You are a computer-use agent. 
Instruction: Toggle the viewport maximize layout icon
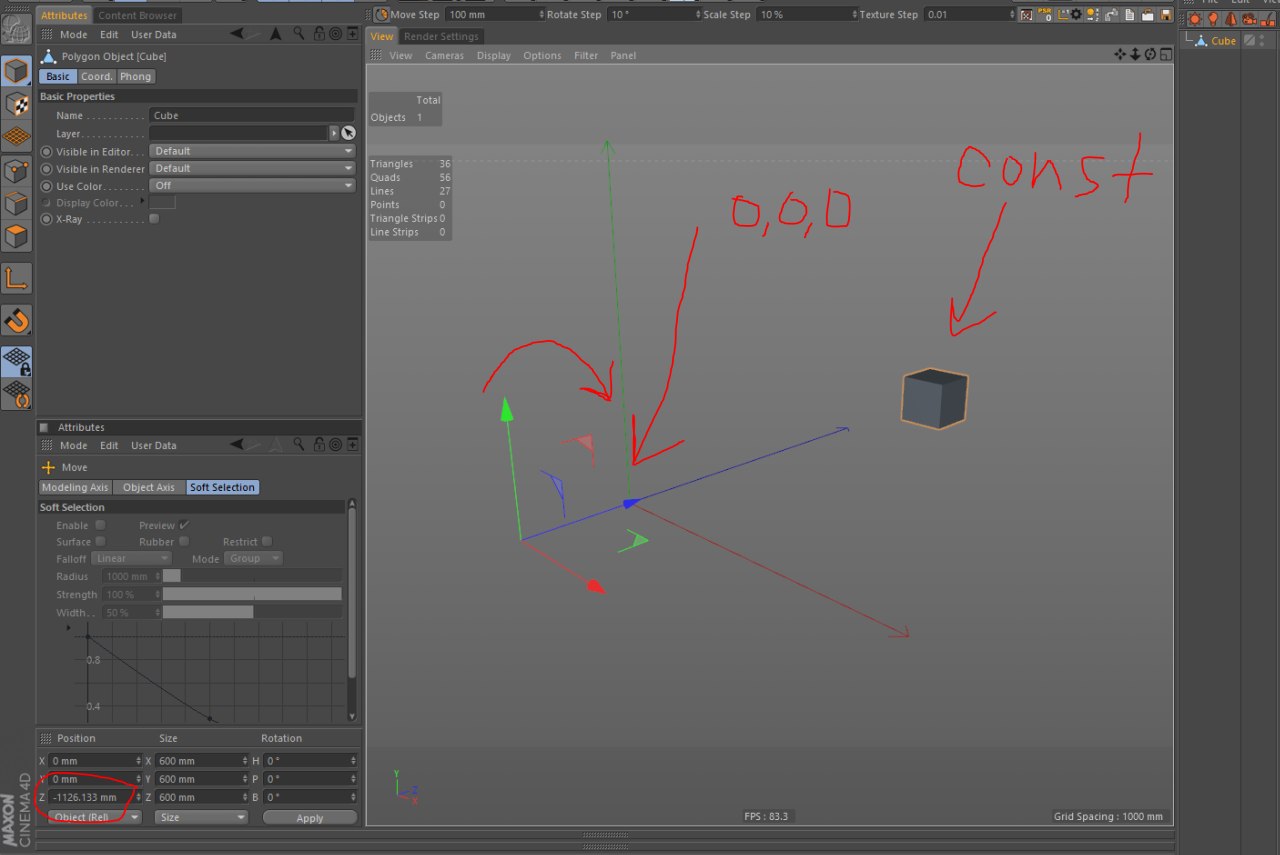1165,54
